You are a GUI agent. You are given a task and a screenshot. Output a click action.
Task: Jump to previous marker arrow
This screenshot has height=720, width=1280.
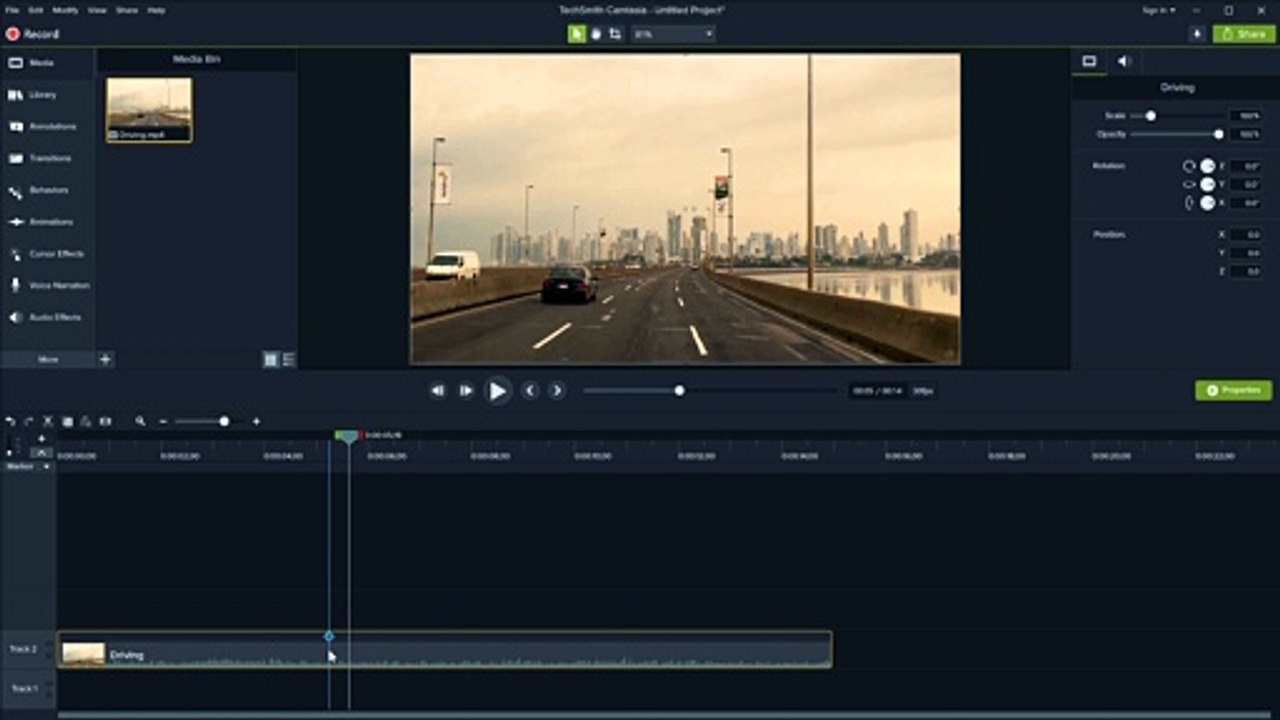point(530,391)
